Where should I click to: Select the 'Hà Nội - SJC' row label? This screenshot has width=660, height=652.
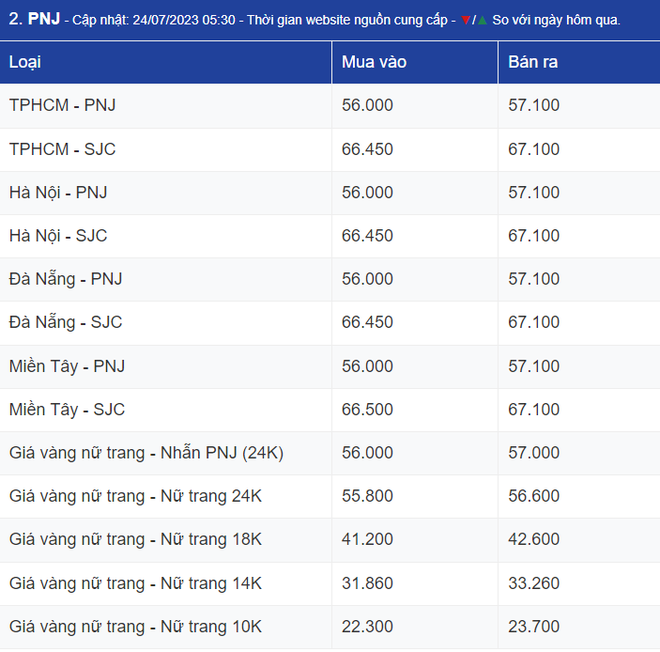click(58, 236)
